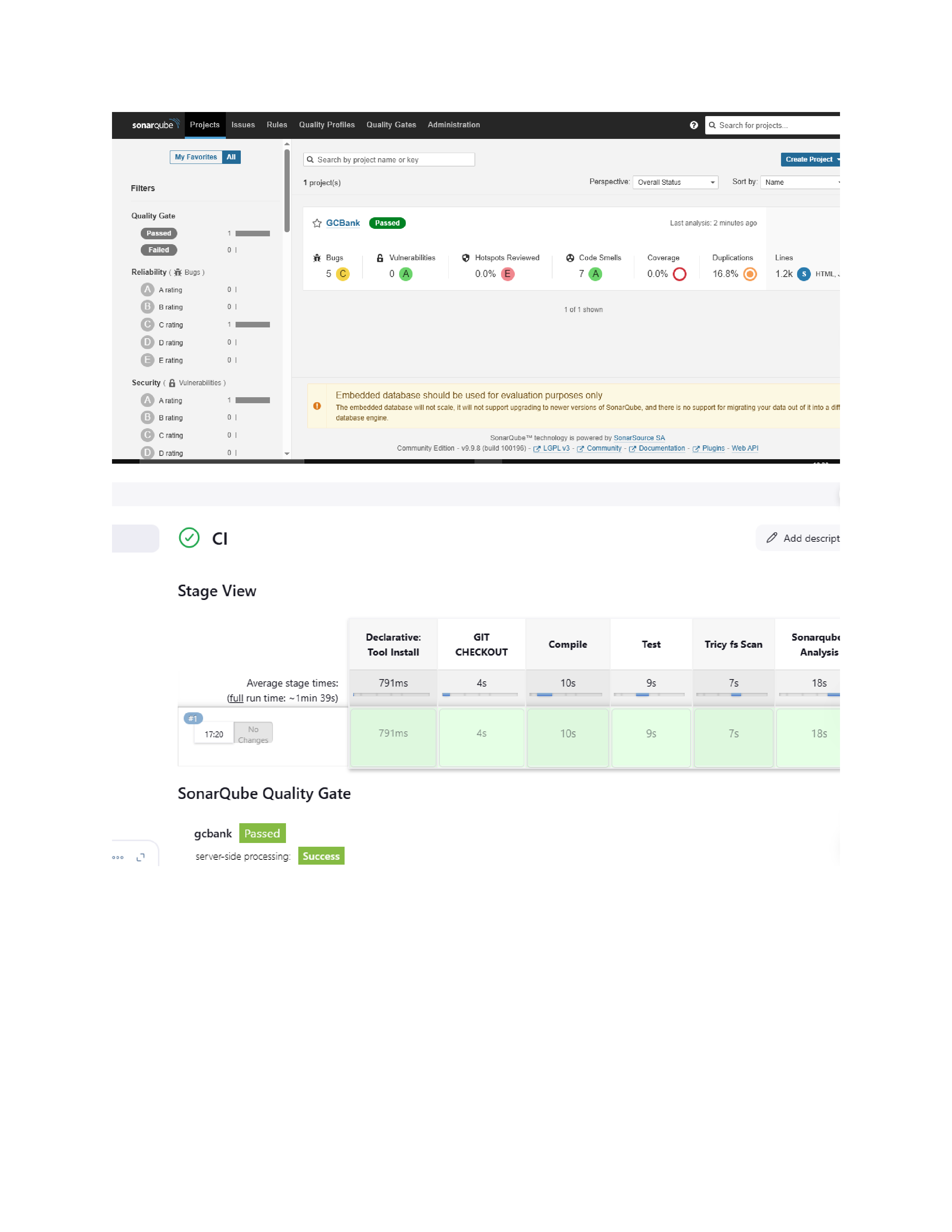This screenshot has height=1232, width=952.
Task: Click build #1 badge in Stage View
Action: 193,719
